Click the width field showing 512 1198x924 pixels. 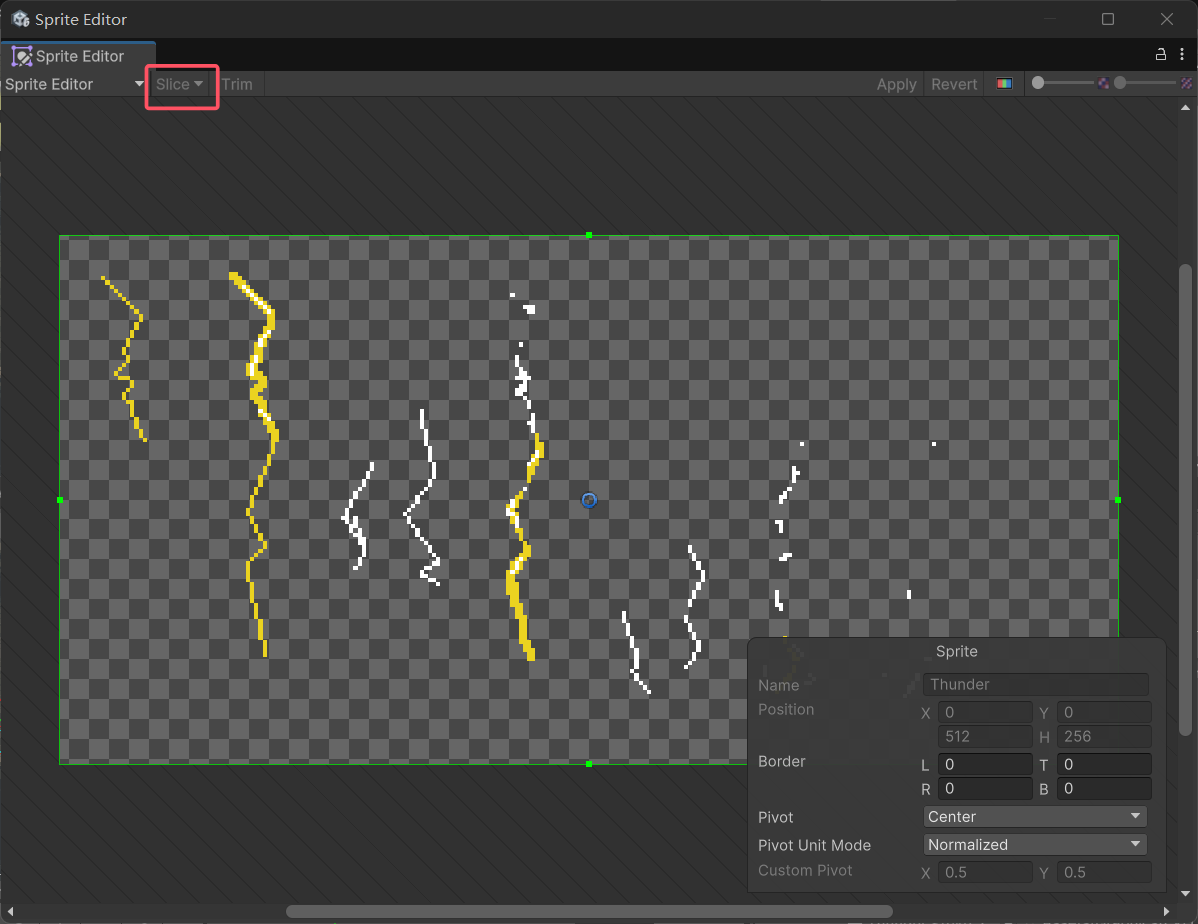tap(985, 737)
